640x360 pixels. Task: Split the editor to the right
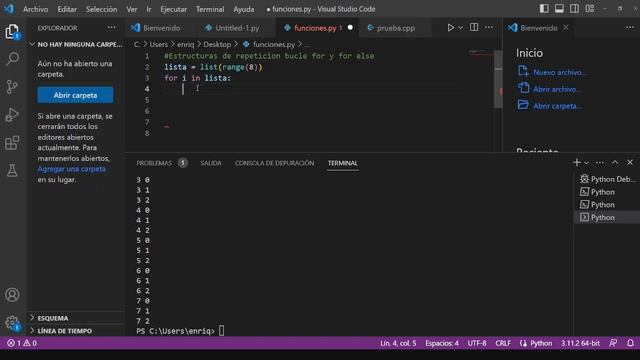(x=474, y=28)
